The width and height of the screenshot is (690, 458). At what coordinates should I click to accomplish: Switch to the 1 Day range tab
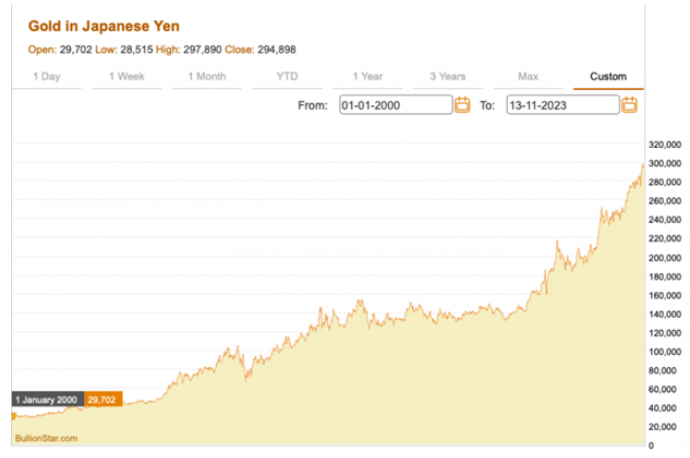(45, 76)
